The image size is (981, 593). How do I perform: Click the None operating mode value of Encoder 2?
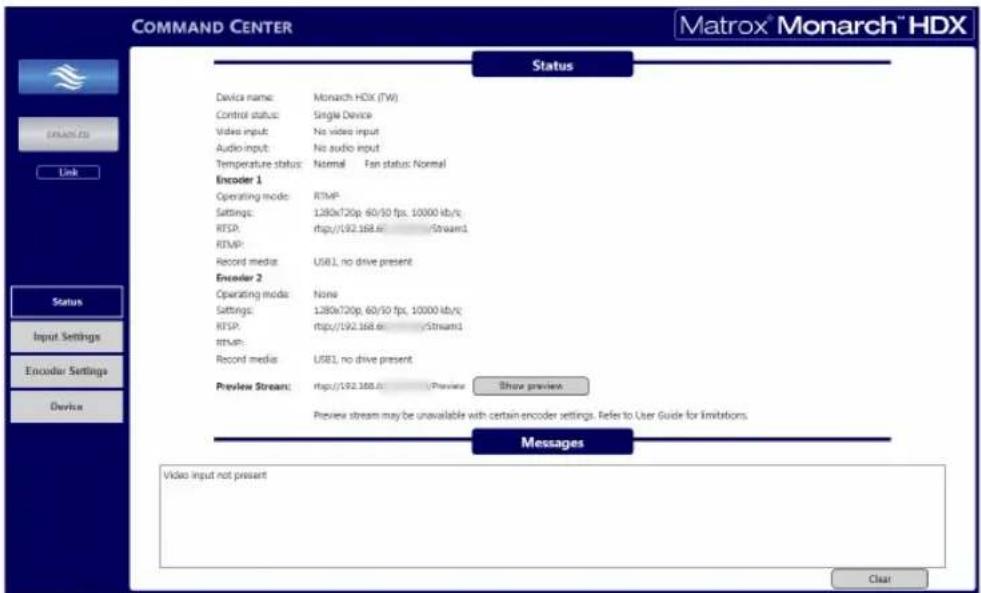(325, 294)
